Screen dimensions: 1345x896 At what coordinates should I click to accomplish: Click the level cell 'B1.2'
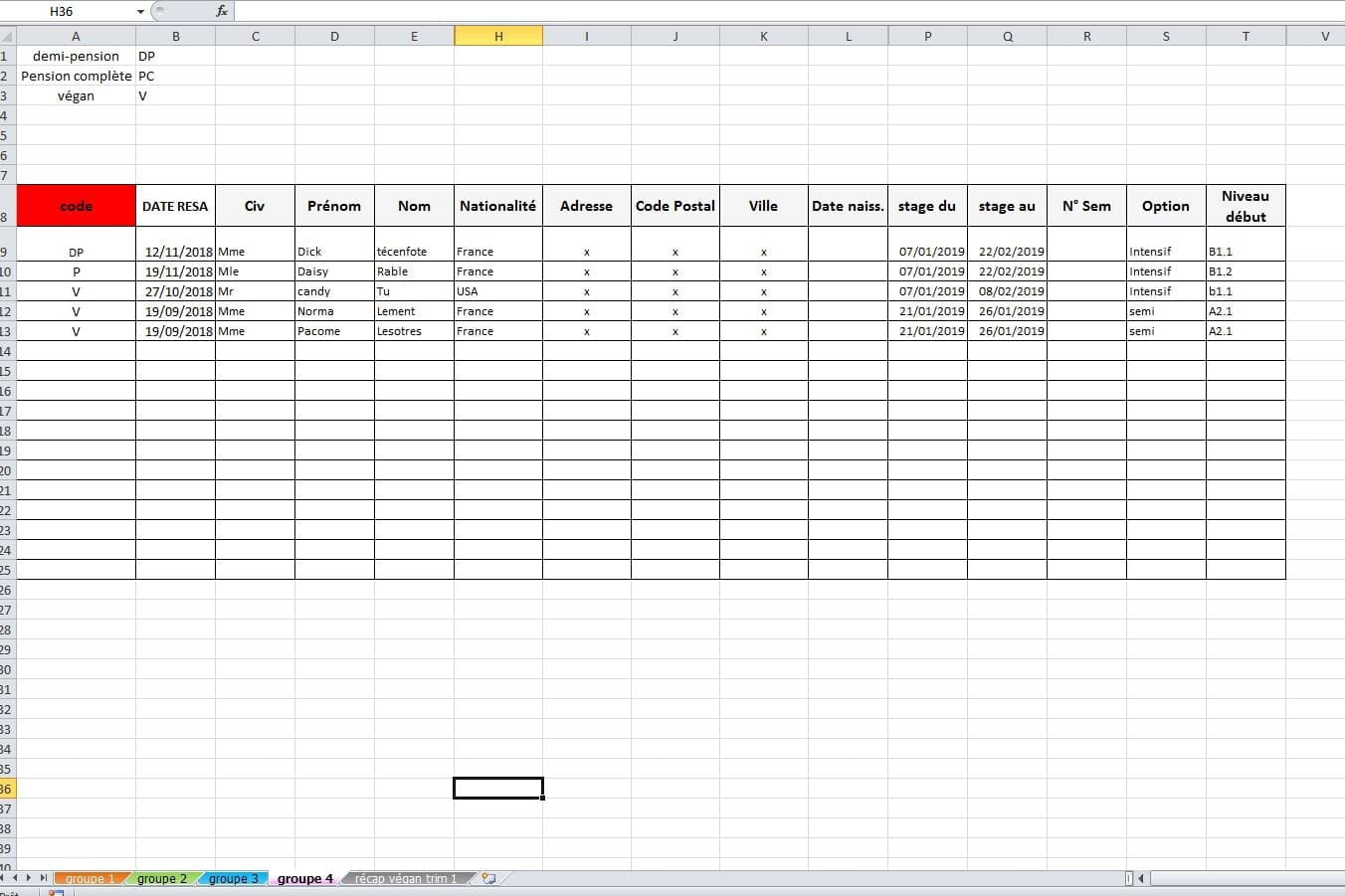1246,271
